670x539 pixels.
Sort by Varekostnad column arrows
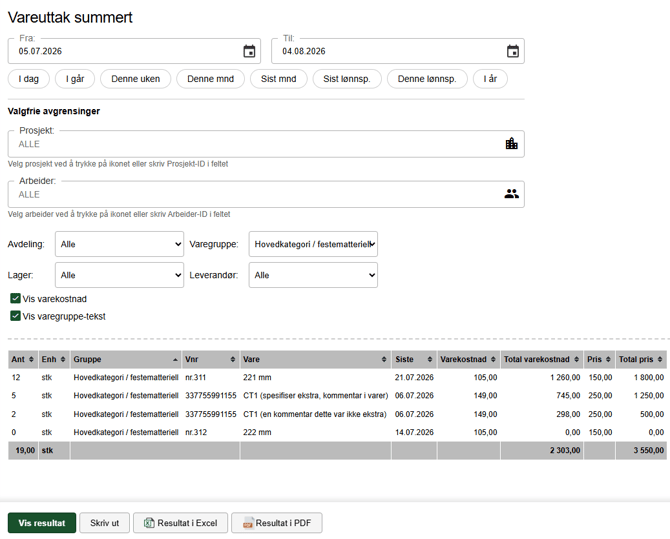point(493,359)
